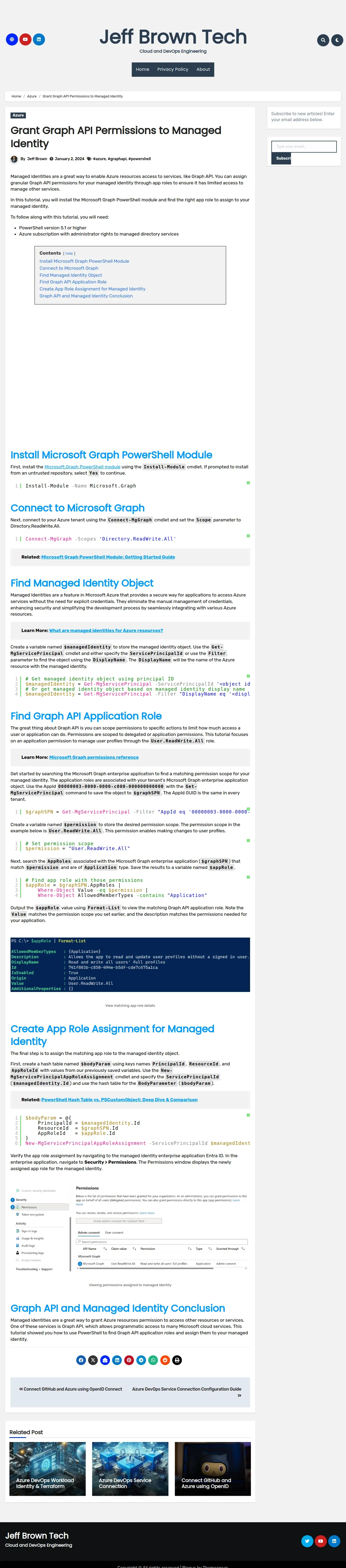346x1568 pixels.
Task: Open the Privacy Policy menu item
Action: [173, 69]
